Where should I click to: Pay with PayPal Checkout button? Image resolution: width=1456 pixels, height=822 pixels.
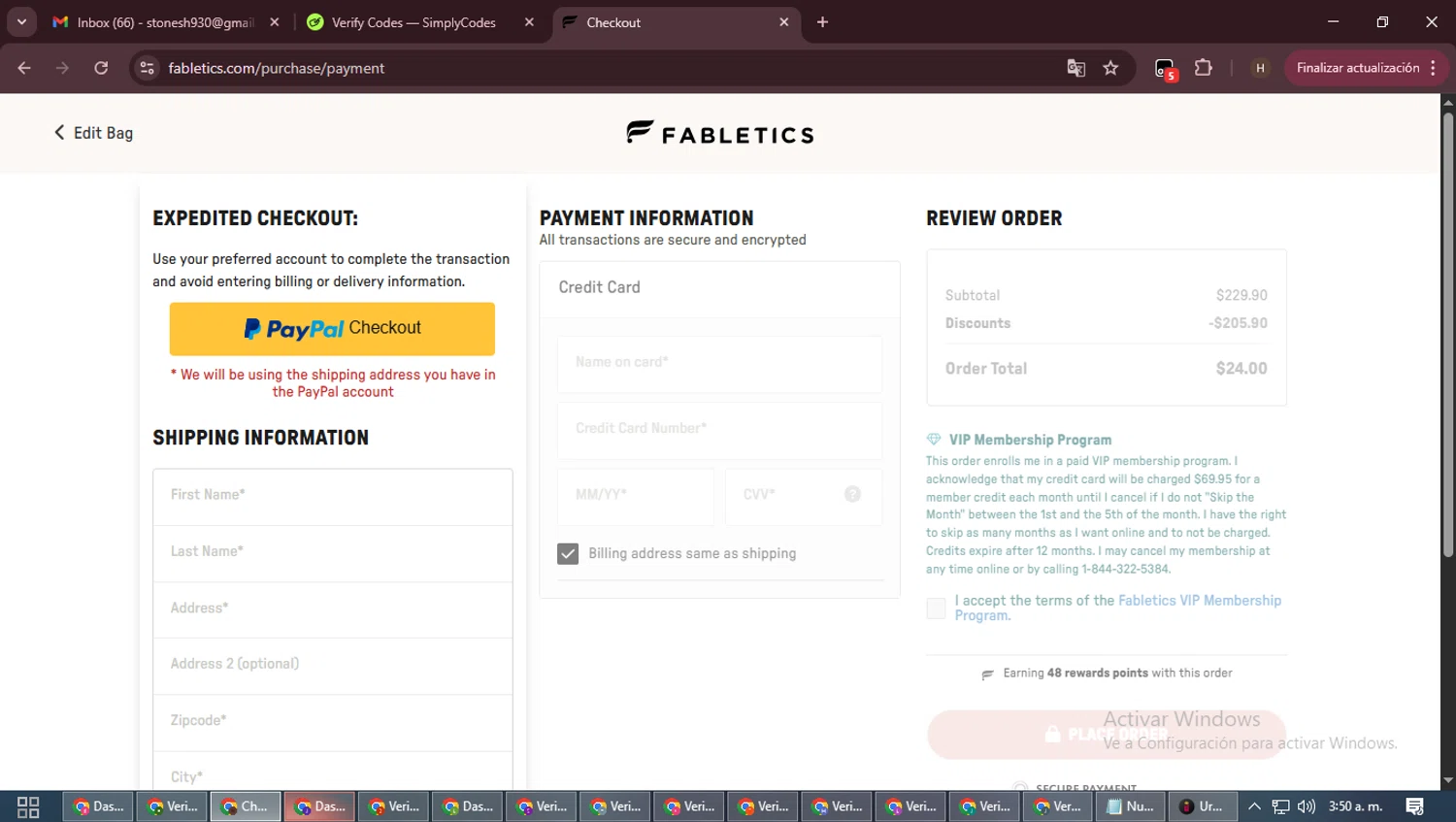[332, 329]
